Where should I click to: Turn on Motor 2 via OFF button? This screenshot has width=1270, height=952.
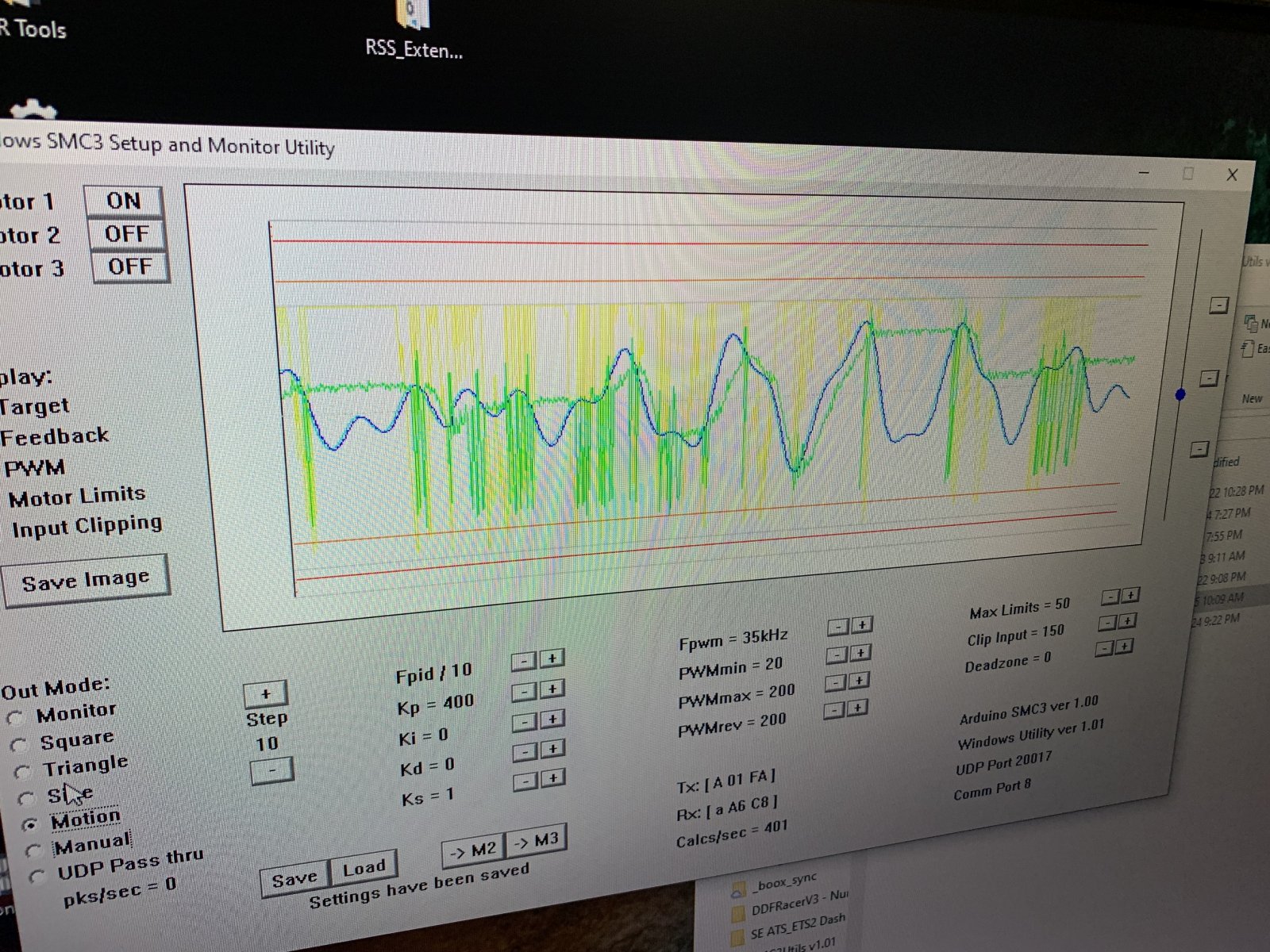(x=127, y=234)
